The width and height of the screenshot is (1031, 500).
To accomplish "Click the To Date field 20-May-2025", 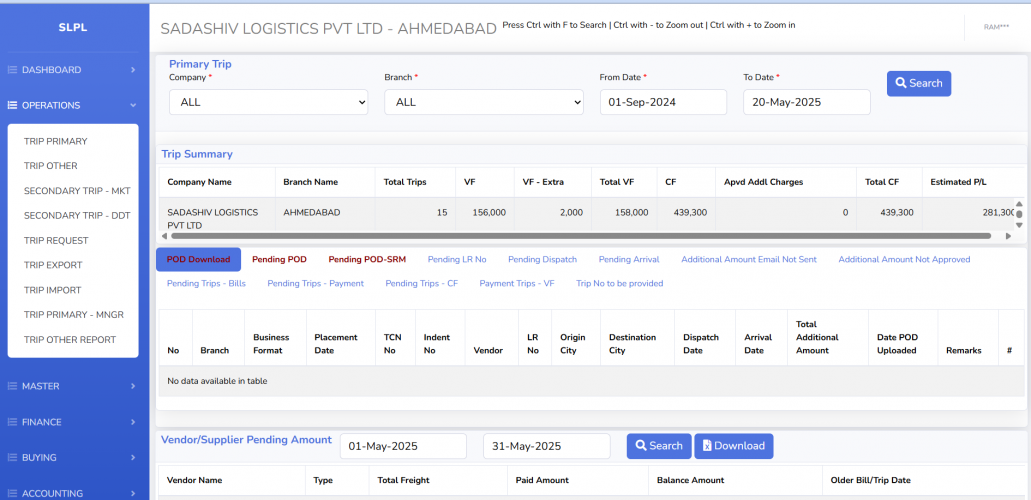I will click(x=807, y=102).
